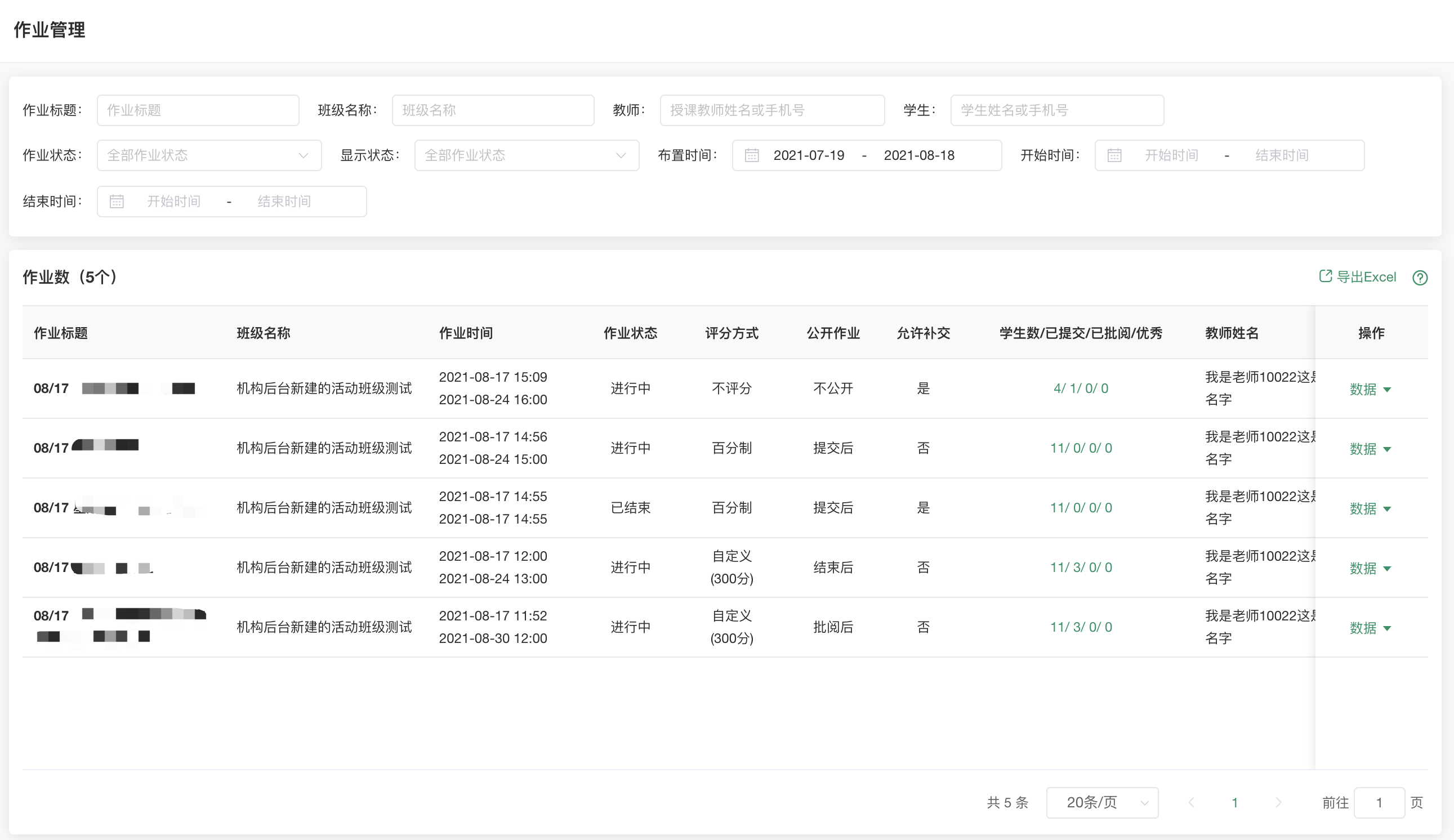The width and height of the screenshot is (1454, 840).
Task: Open 11/ 0/ 0/ 0 link in 14:56 row
Action: click(x=1081, y=448)
